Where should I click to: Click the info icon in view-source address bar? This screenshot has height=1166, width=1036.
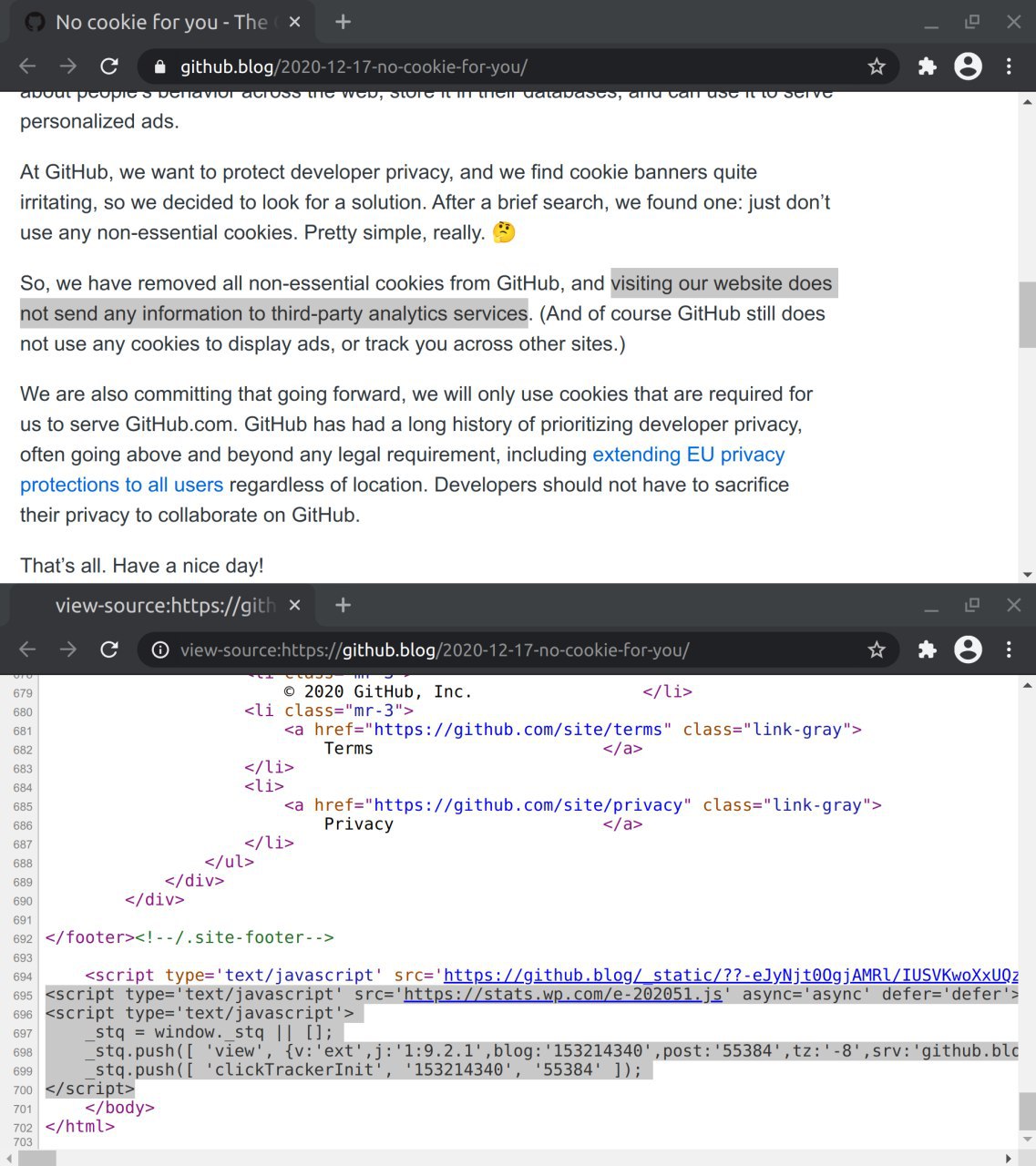pyautogui.click(x=160, y=649)
